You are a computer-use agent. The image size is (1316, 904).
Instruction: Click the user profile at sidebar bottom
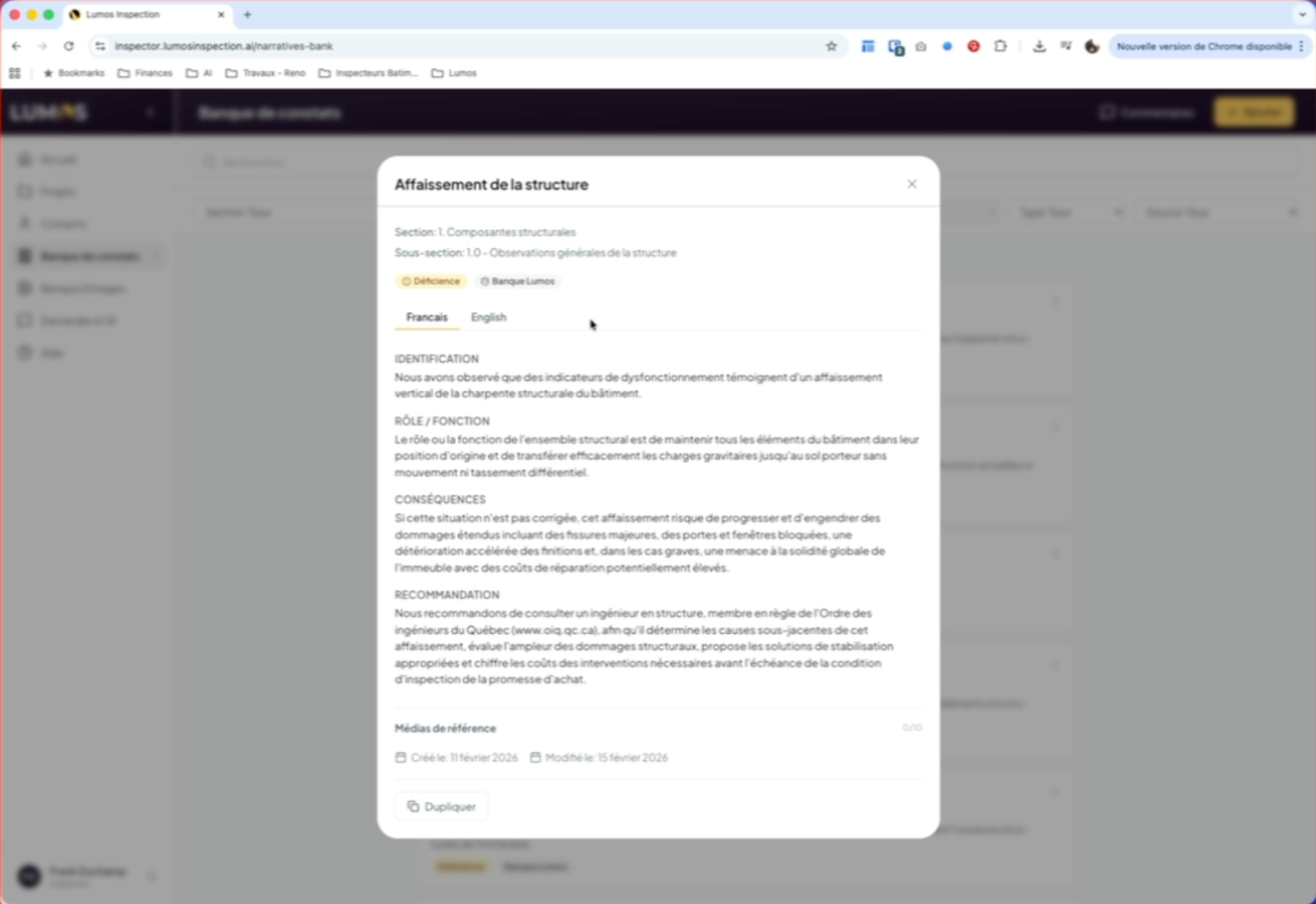pyautogui.click(x=87, y=876)
